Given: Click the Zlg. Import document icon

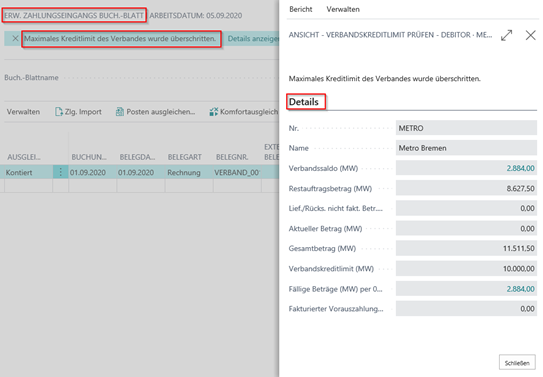Looking at the screenshot, I should click(x=59, y=112).
